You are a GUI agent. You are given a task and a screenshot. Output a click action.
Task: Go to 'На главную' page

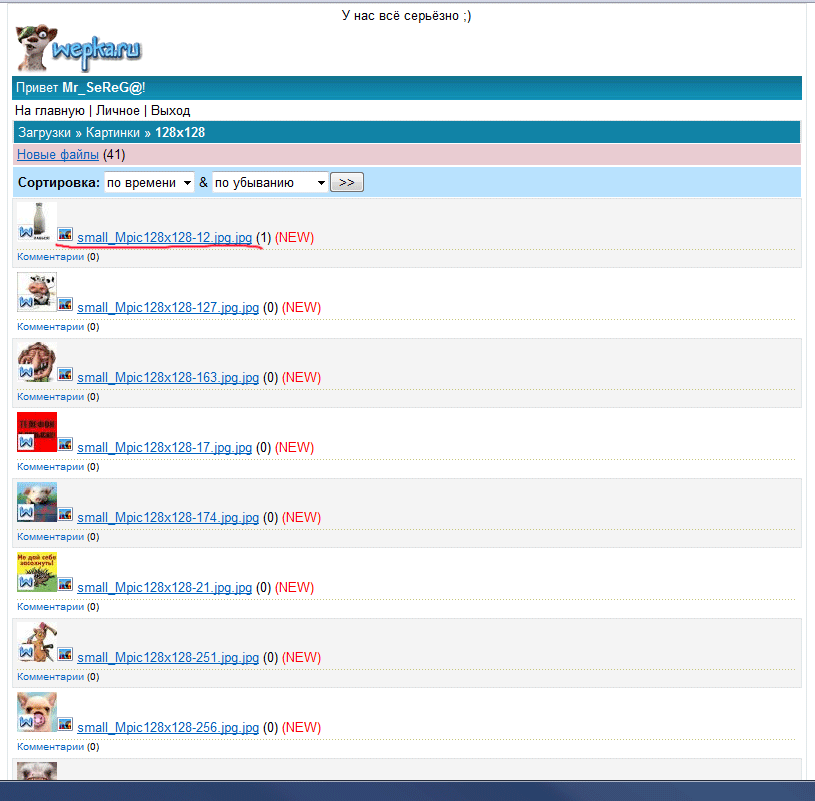pyautogui.click(x=50, y=111)
